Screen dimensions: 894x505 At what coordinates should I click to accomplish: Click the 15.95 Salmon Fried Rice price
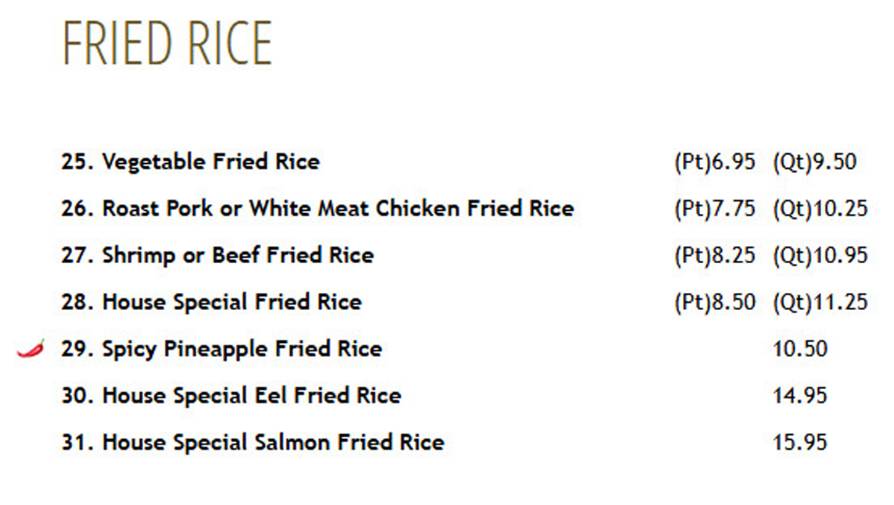tap(800, 442)
